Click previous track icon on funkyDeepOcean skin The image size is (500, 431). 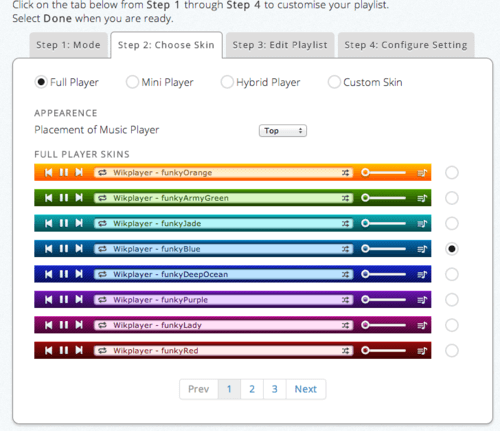(x=49, y=274)
